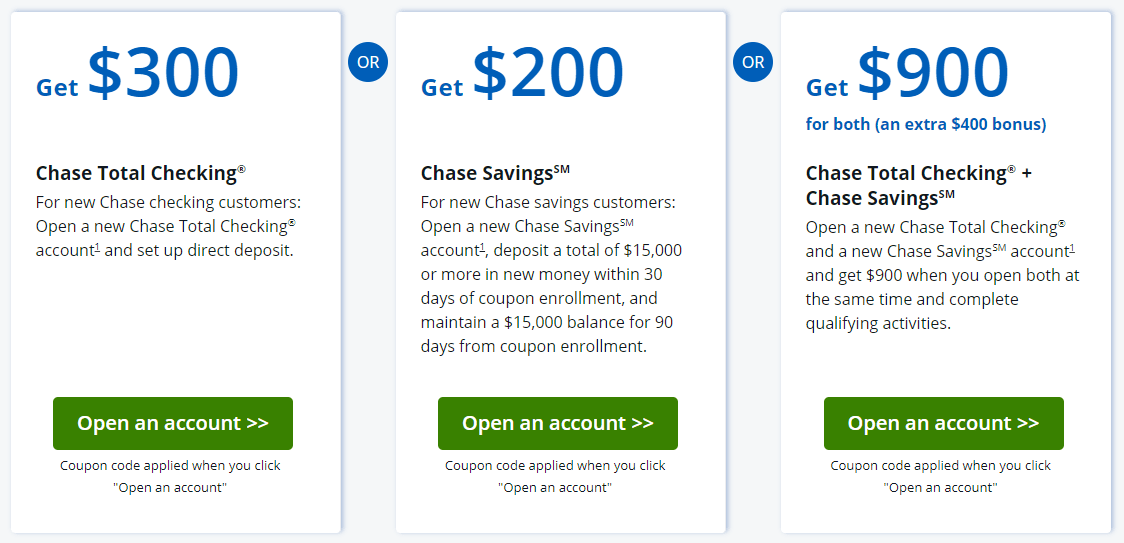Viewport: 1124px width, 543px height.
Task: Open an account for the $300 checking offer
Action: click(173, 423)
